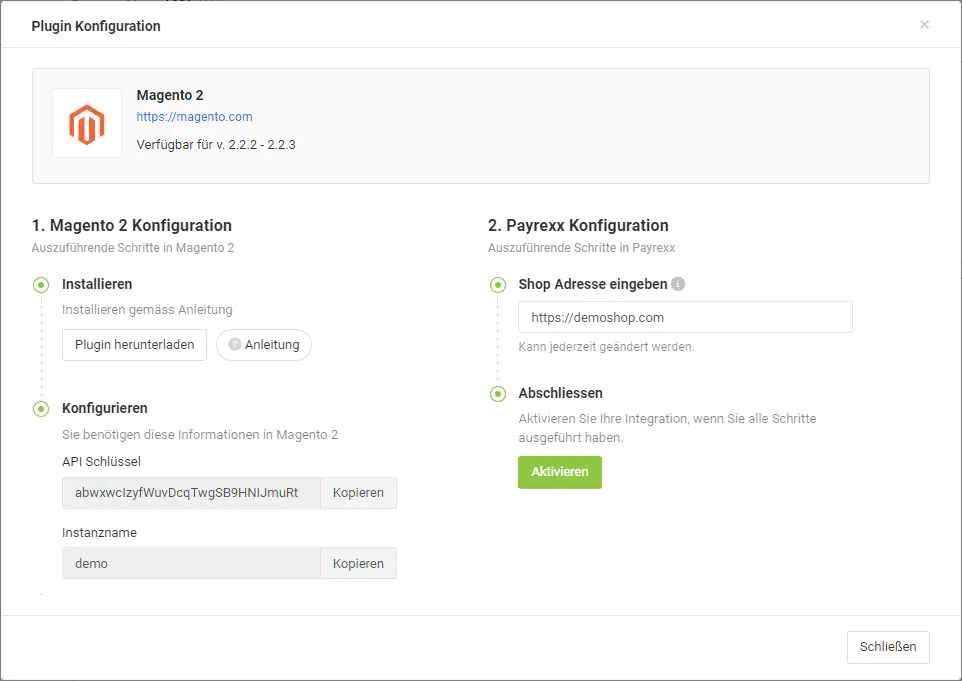The height and width of the screenshot is (681, 962).
Task: Click the Instanzname field containing demo
Action: 191,563
